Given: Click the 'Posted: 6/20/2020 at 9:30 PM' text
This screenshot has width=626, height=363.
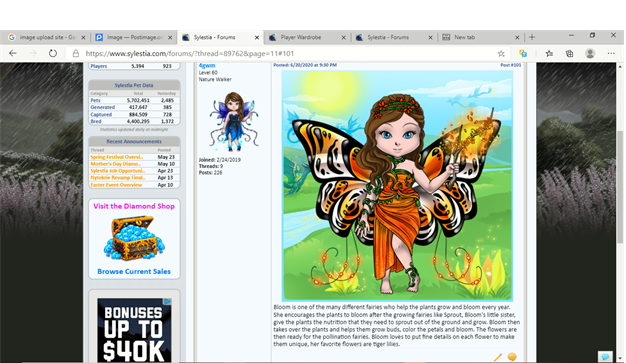Looking at the screenshot, I should [x=305, y=65].
